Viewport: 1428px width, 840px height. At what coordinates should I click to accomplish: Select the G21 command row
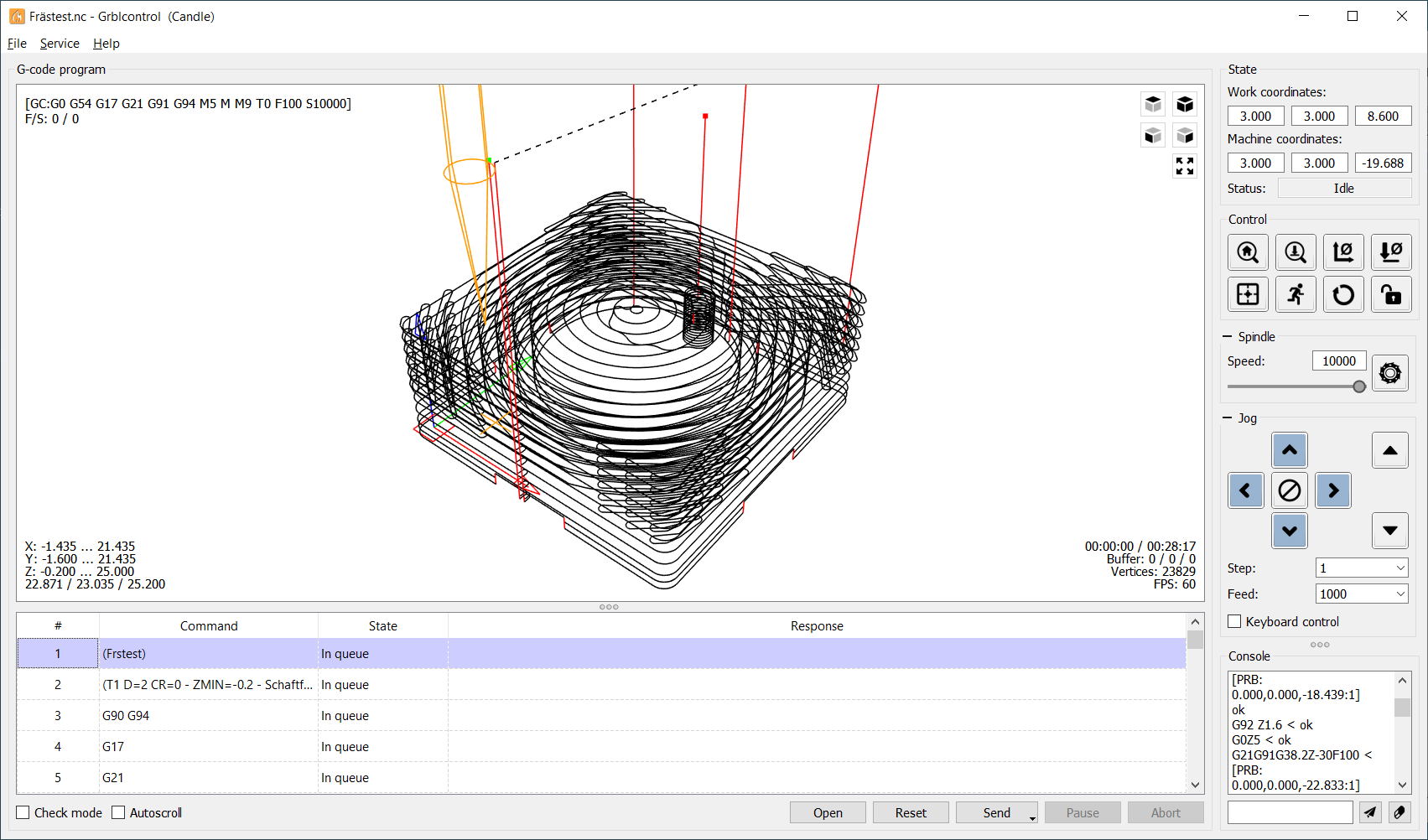point(601,778)
